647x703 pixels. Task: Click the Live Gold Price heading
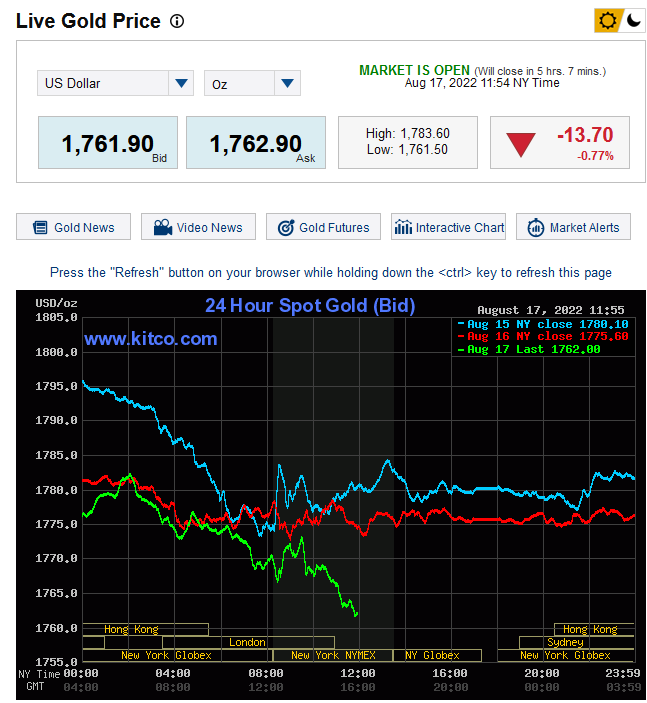click(x=88, y=21)
